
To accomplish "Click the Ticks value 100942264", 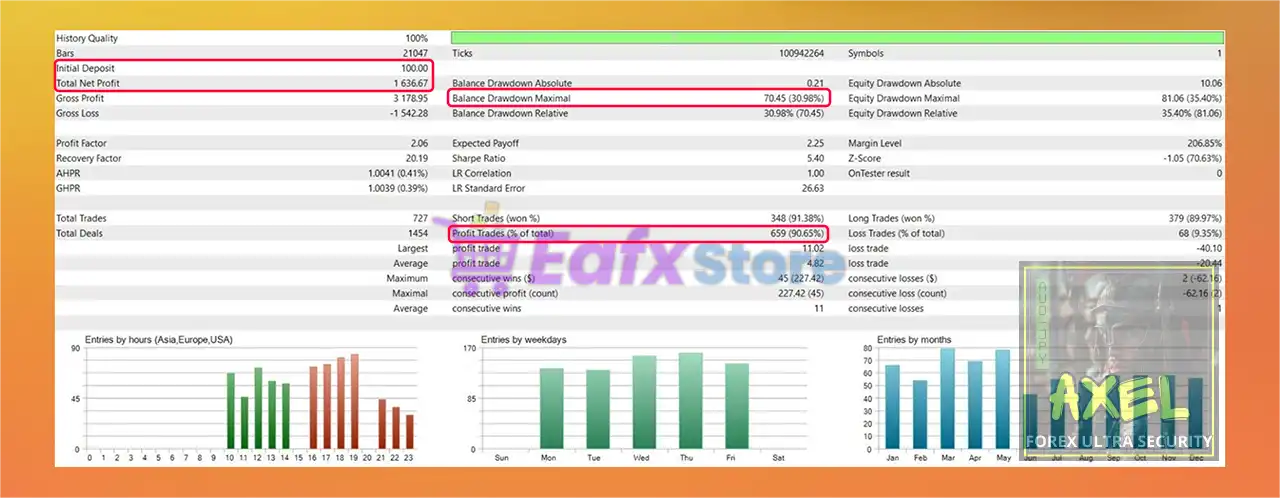I will 801,53.
